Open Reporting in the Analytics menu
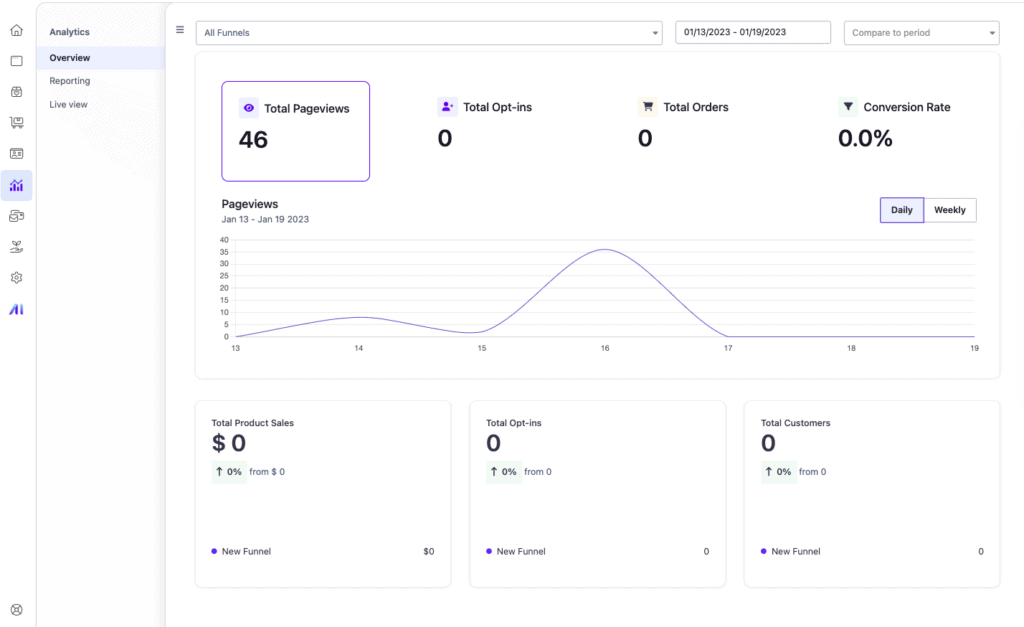1024x627 pixels. 70,81
